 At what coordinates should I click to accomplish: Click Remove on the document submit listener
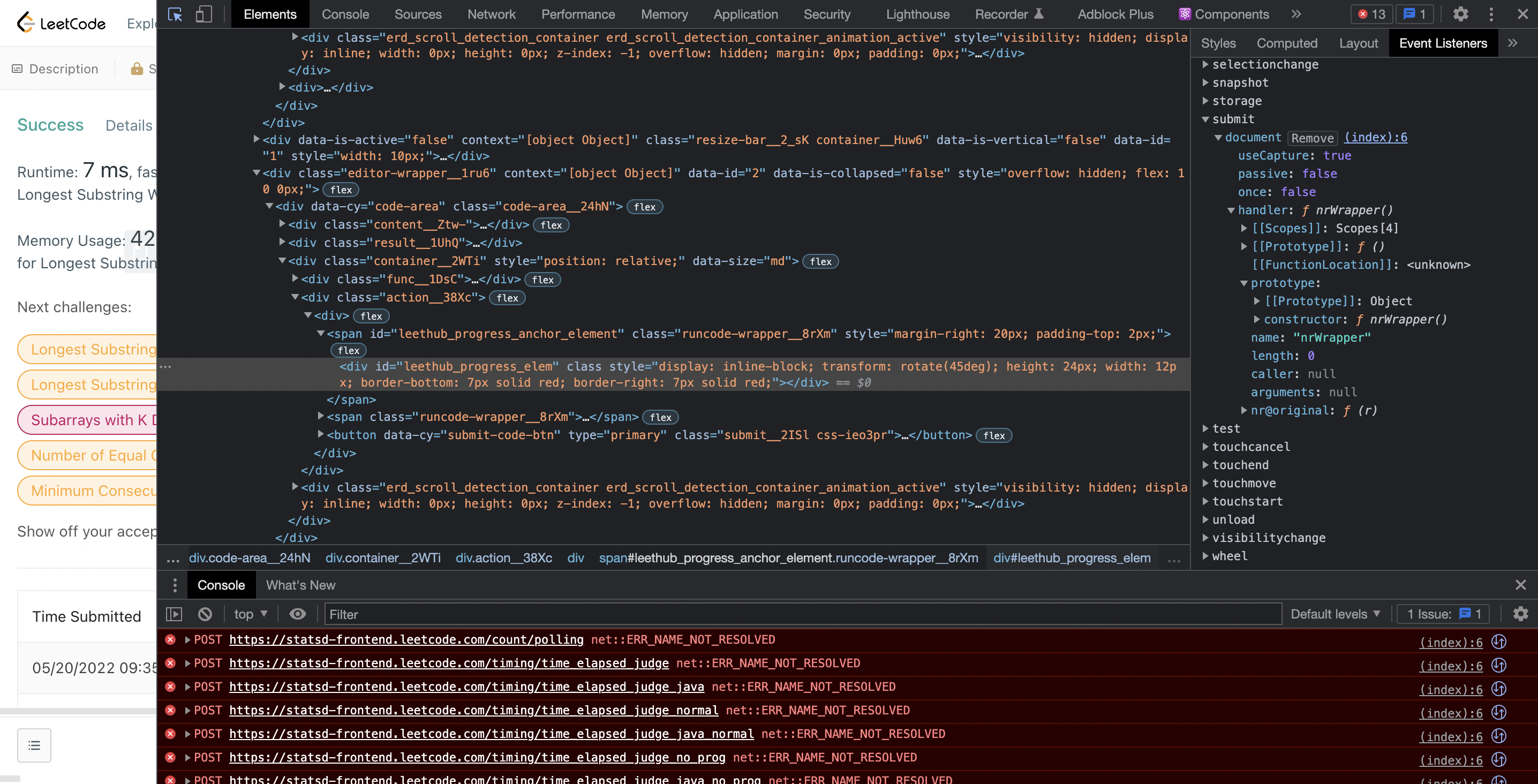(x=1313, y=137)
